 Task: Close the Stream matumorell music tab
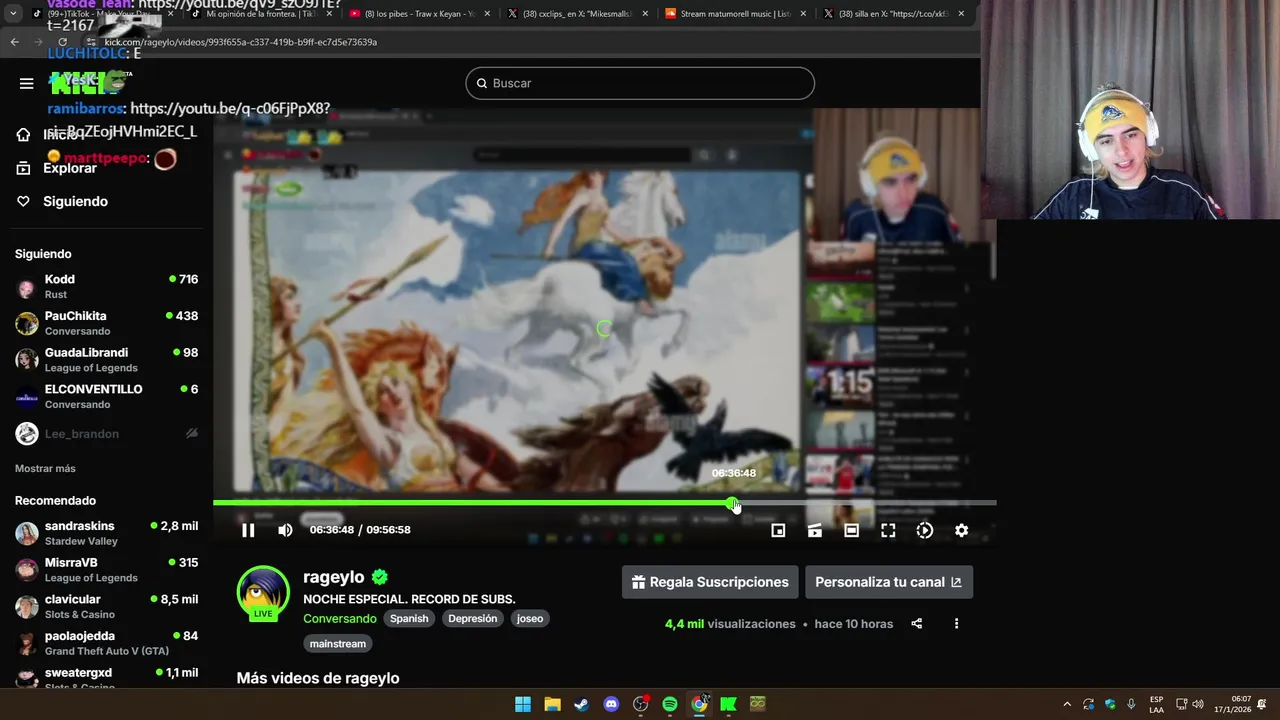(803, 14)
